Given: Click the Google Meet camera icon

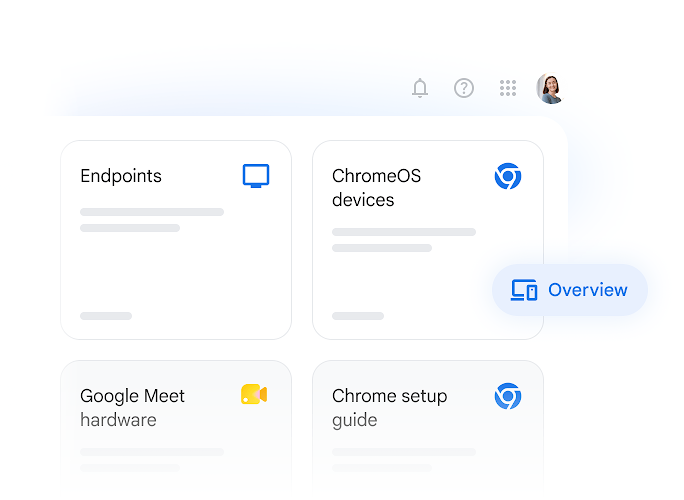Looking at the screenshot, I should tap(254, 394).
